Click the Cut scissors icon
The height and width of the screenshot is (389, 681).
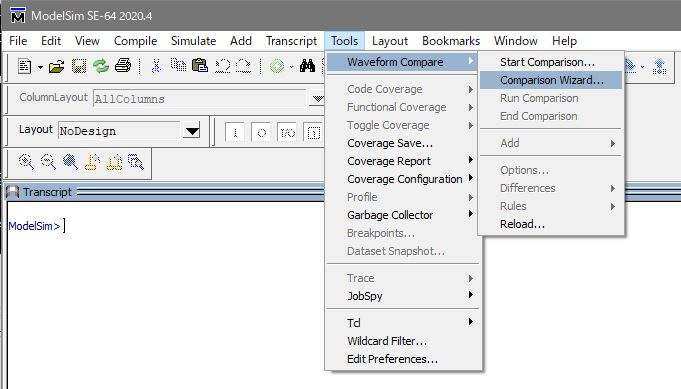point(156,66)
